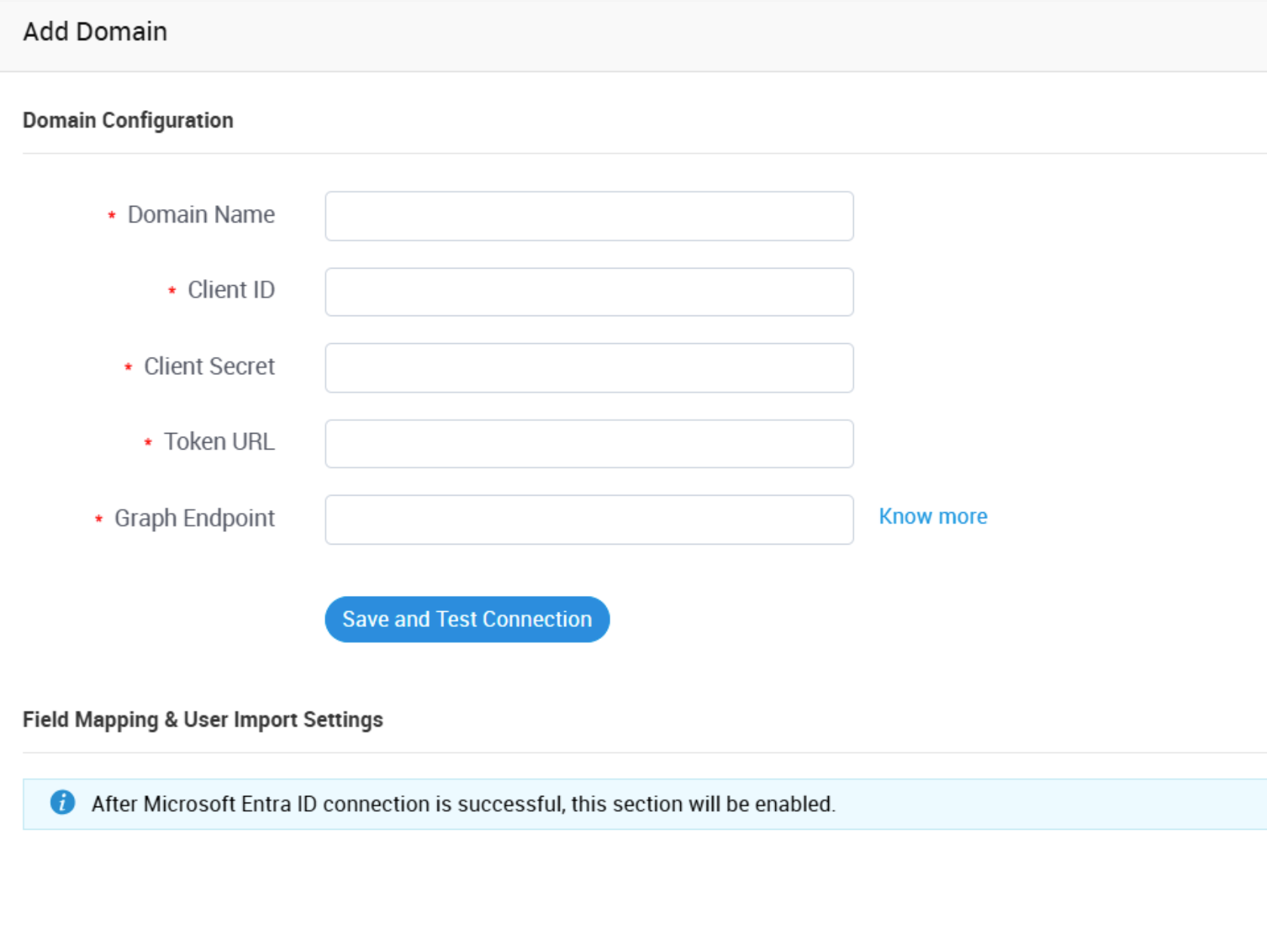Screen dimensions: 1267x952
Task: Click the Domain Configuration section heading
Action: point(128,121)
